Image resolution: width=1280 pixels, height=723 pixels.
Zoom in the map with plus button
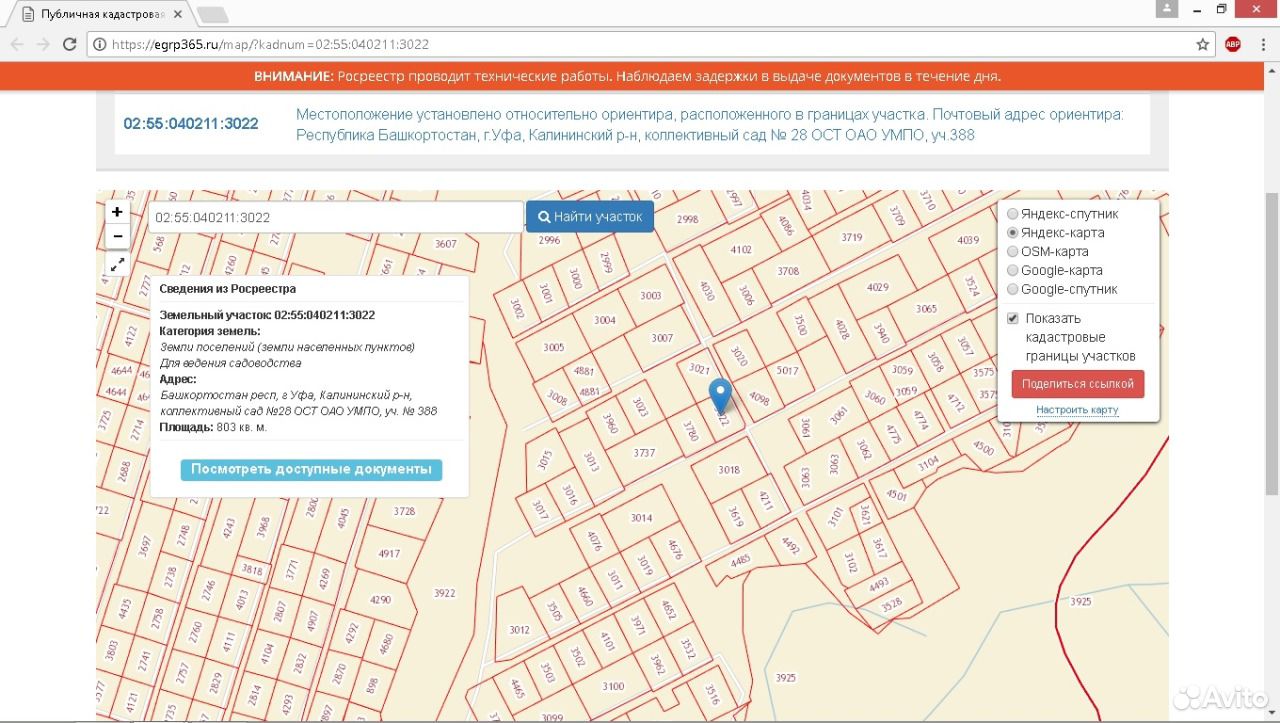coord(117,212)
